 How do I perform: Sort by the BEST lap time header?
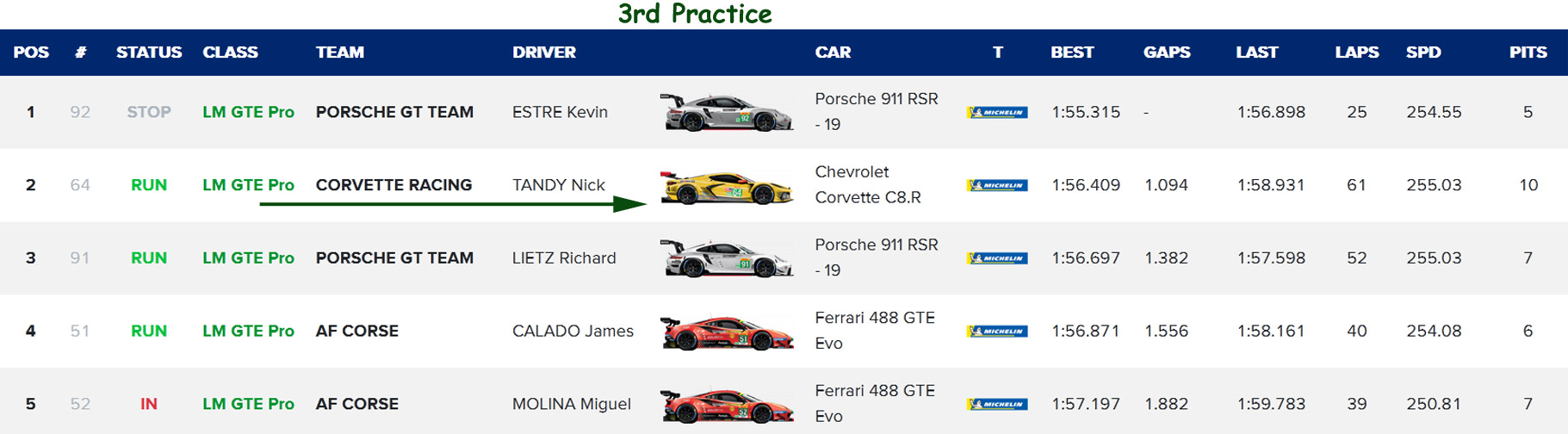[x=1072, y=53]
